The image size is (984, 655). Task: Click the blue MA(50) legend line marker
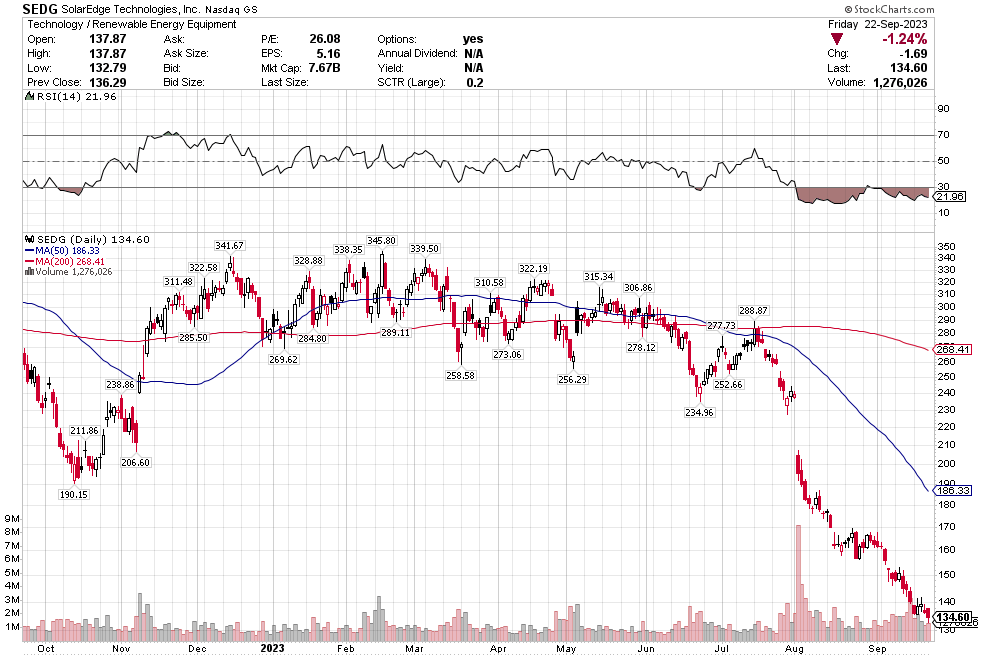[x=29, y=250]
